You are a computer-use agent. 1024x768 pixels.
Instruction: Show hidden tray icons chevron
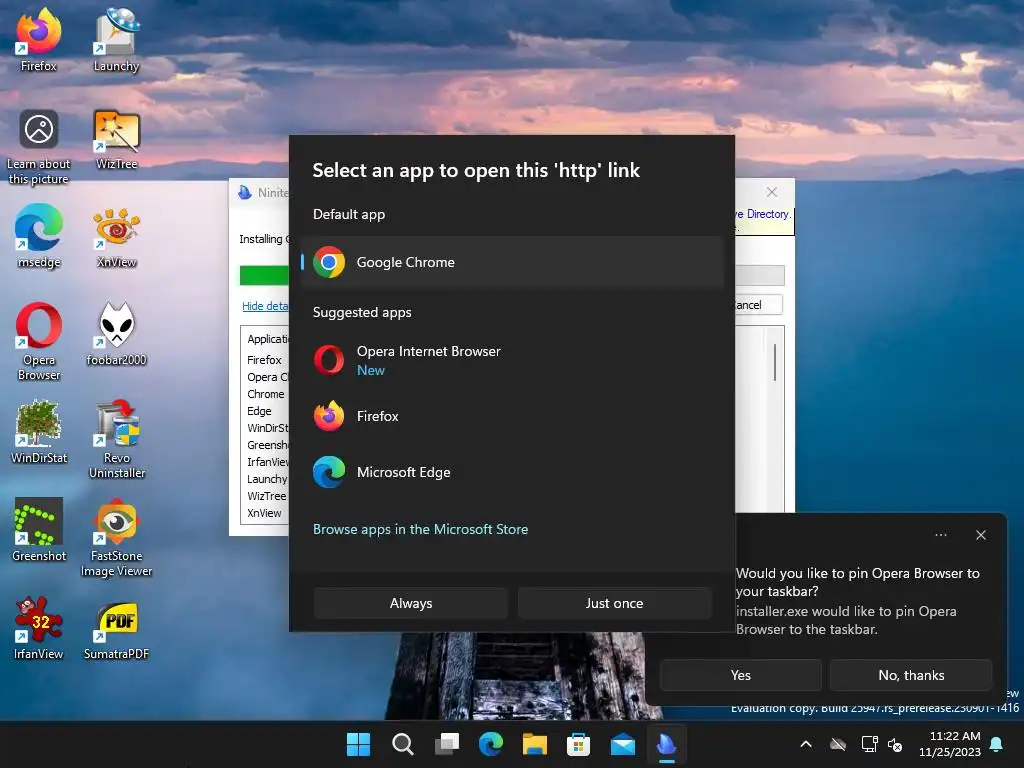pos(806,744)
